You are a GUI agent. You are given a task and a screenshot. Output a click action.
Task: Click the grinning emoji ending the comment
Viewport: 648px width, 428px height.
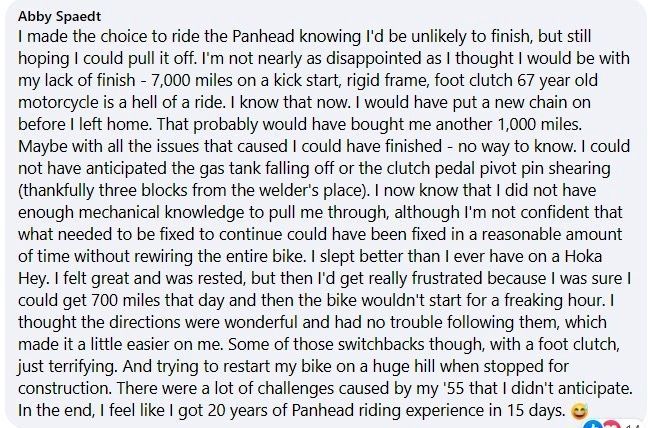(x=579, y=411)
